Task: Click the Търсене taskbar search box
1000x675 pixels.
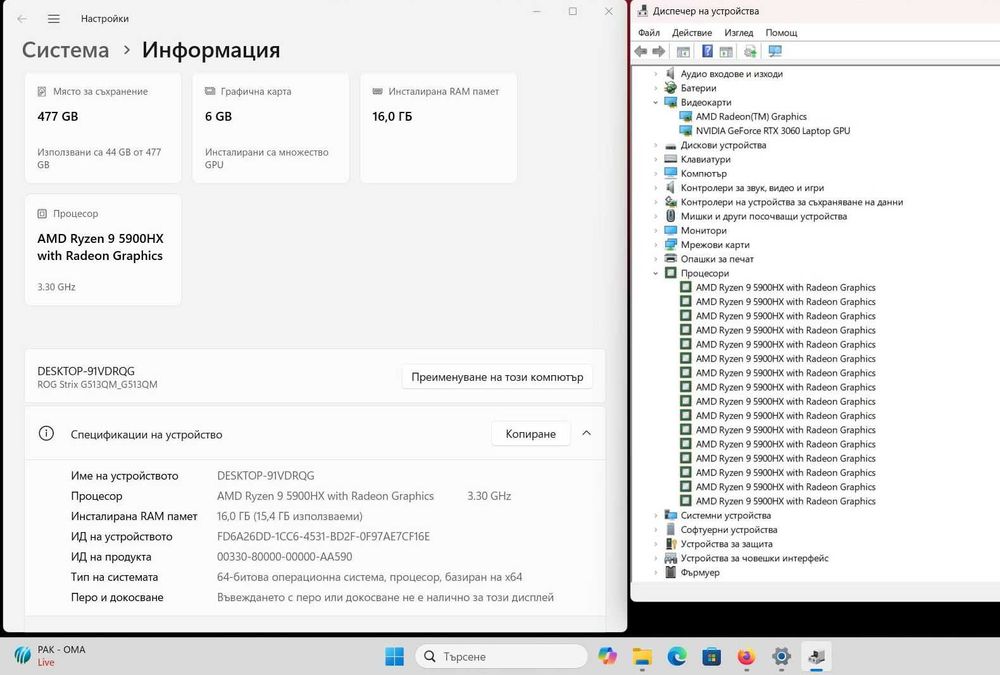Action: coord(501,656)
